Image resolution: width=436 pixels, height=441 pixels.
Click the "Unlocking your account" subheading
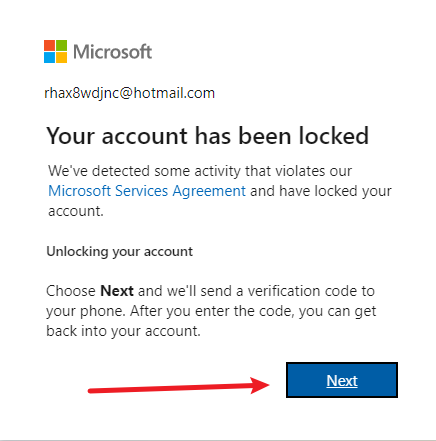click(x=120, y=252)
